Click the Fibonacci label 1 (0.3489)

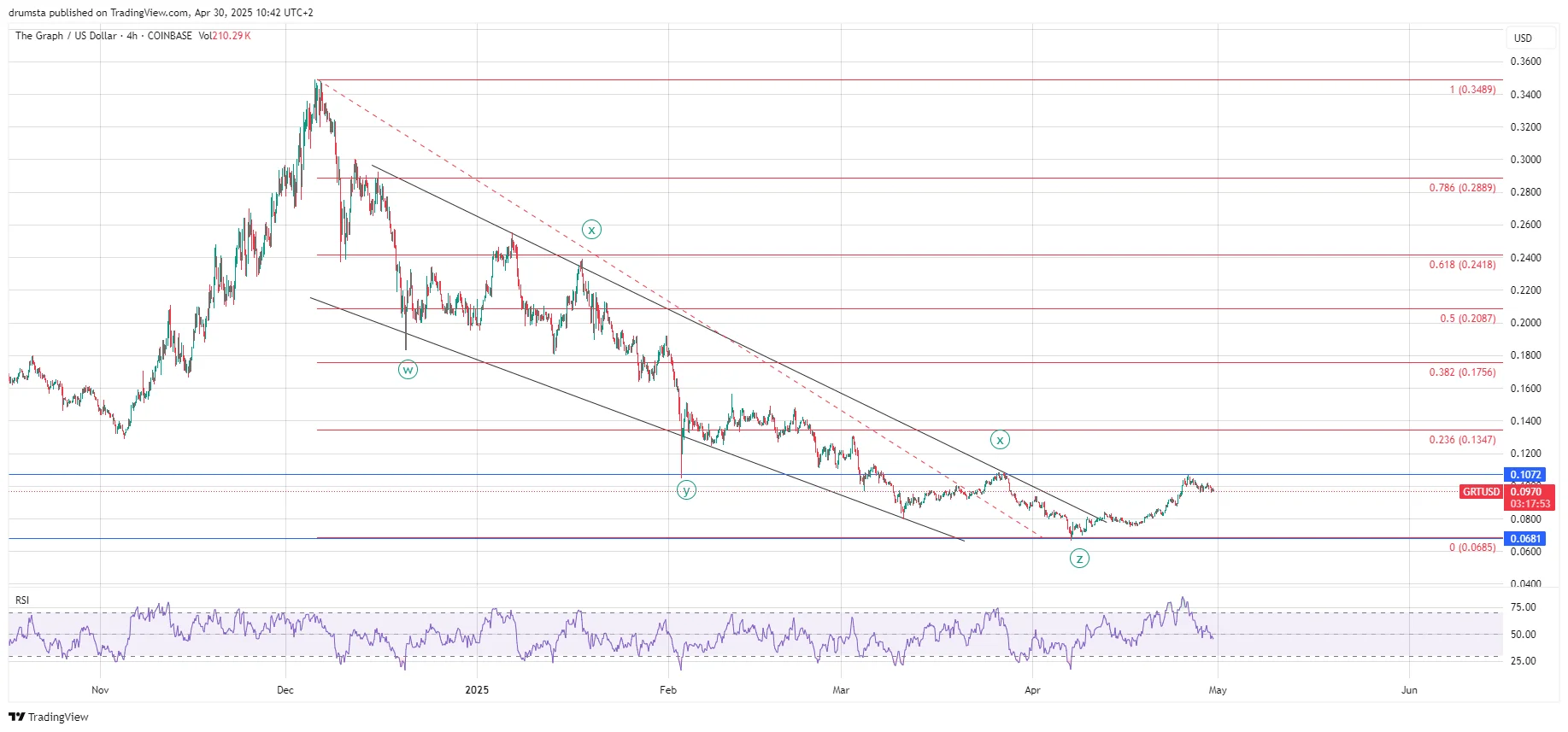pyautogui.click(x=1472, y=90)
